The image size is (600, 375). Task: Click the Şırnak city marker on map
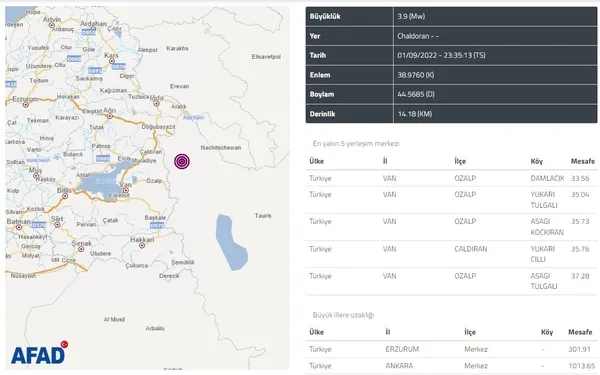[x=81, y=249]
